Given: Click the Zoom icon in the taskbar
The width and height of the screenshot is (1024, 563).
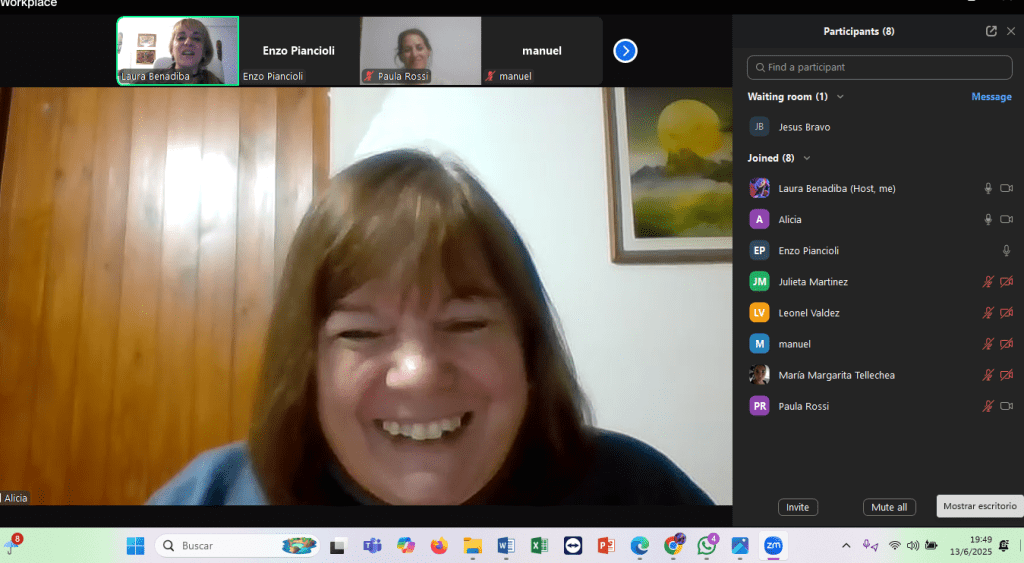Looking at the screenshot, I should click(773, 546).
